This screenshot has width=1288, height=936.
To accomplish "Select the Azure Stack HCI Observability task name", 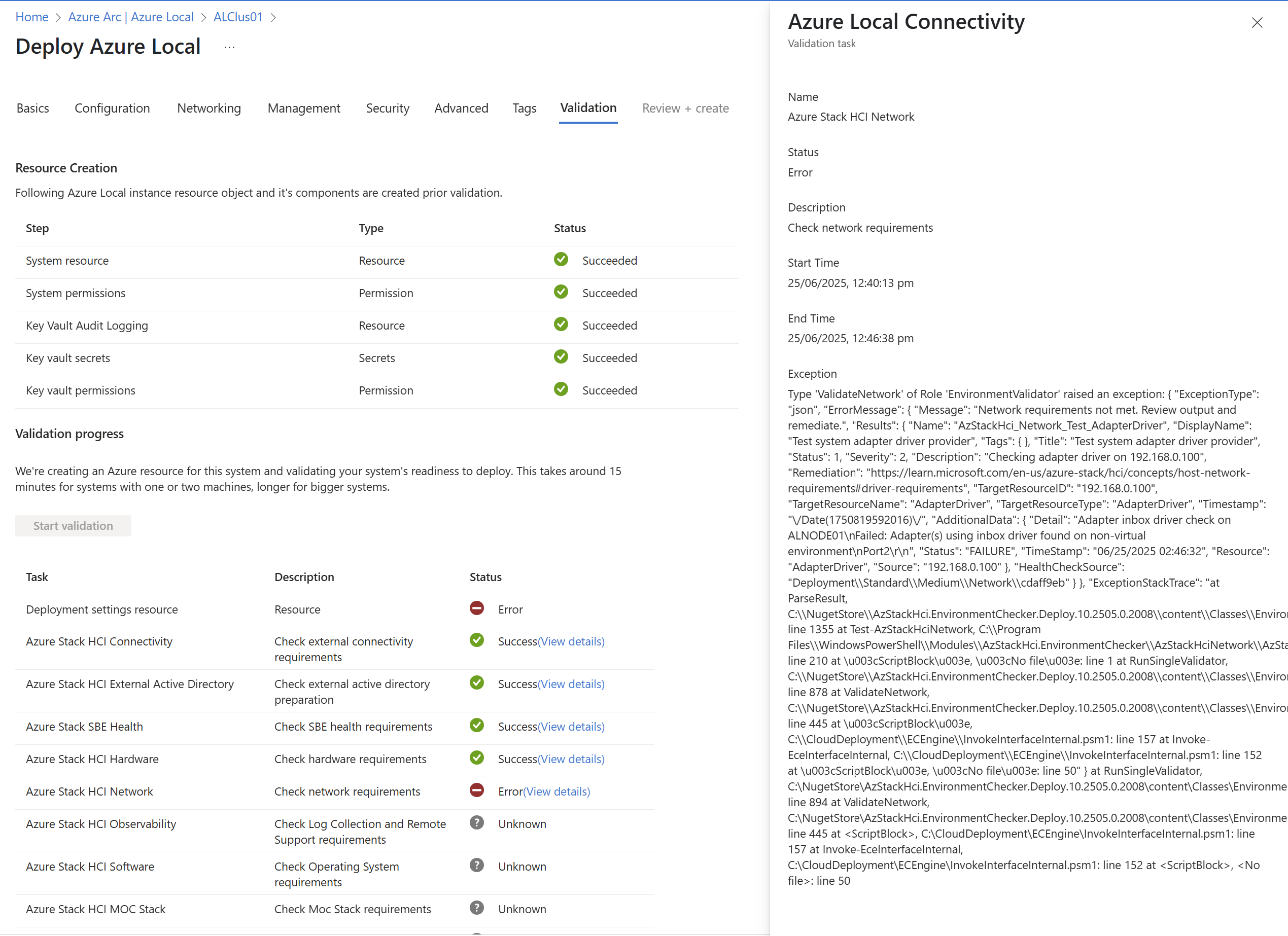I will 101,823.
